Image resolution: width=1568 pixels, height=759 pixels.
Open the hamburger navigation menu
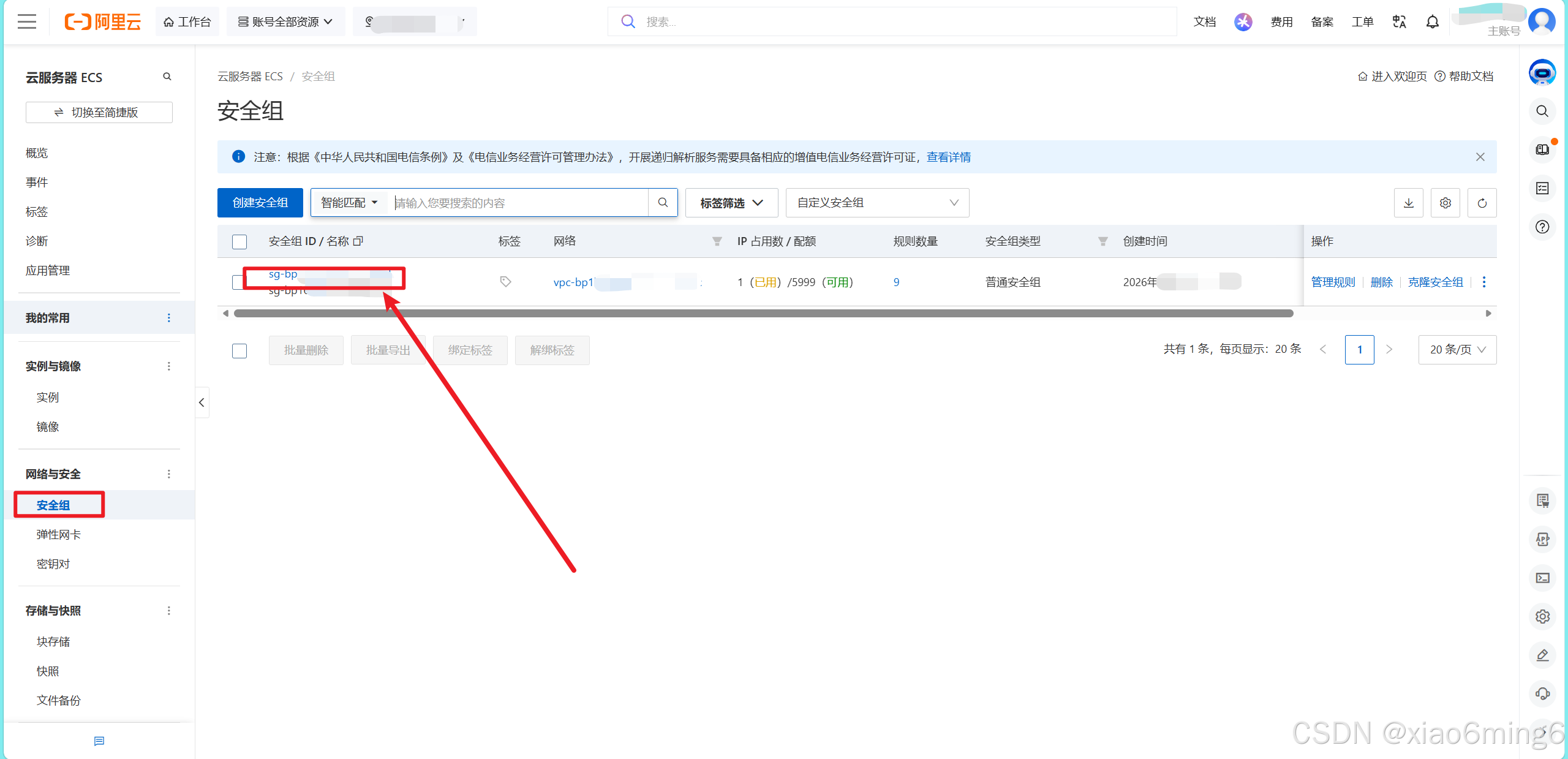(26, 21)
